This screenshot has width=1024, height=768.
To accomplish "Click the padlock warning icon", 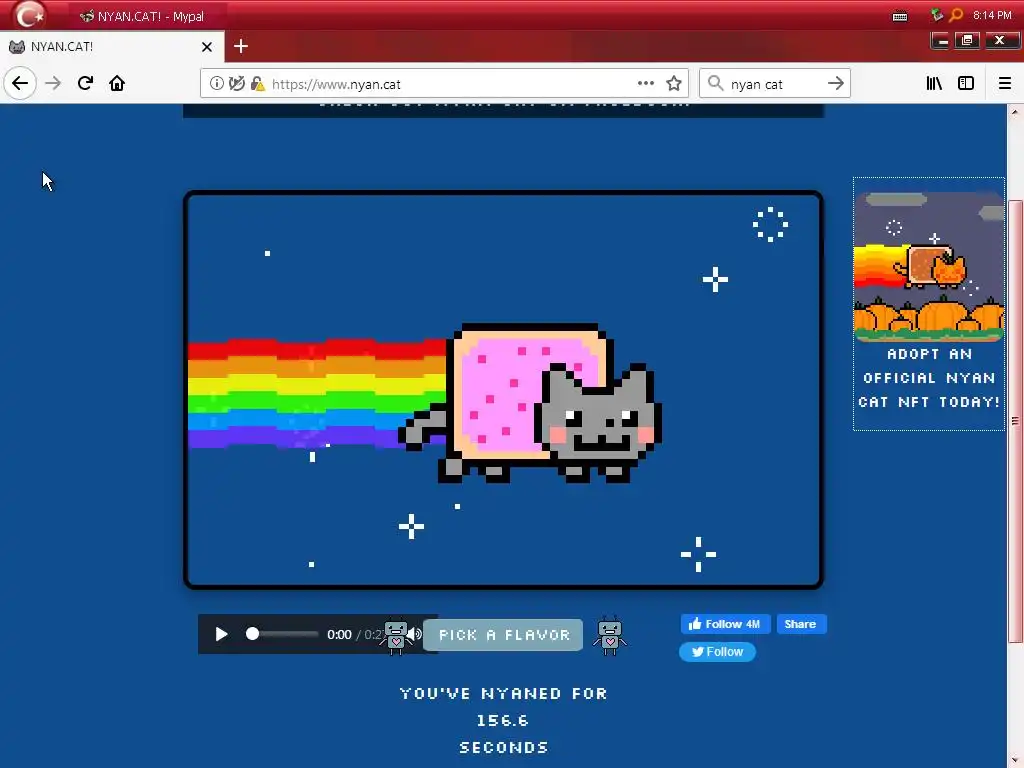I will point(258,84).
